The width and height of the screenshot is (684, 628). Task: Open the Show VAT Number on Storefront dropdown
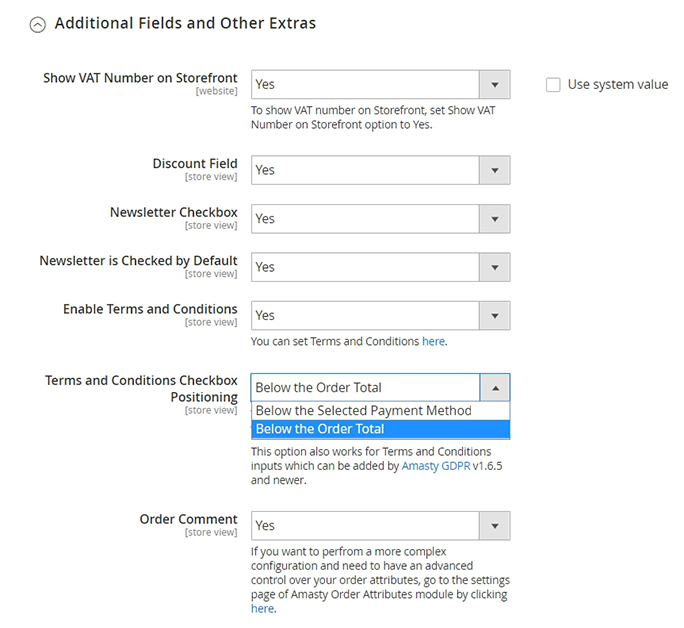pyautogui.click(x=365, y=85)
